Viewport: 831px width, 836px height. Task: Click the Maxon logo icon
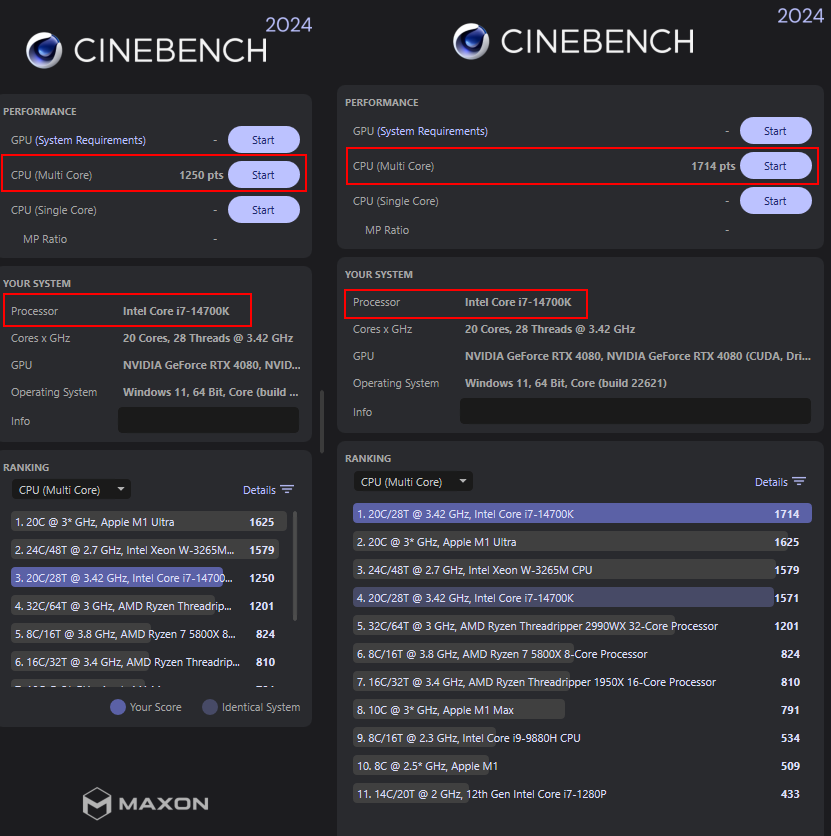97,803
